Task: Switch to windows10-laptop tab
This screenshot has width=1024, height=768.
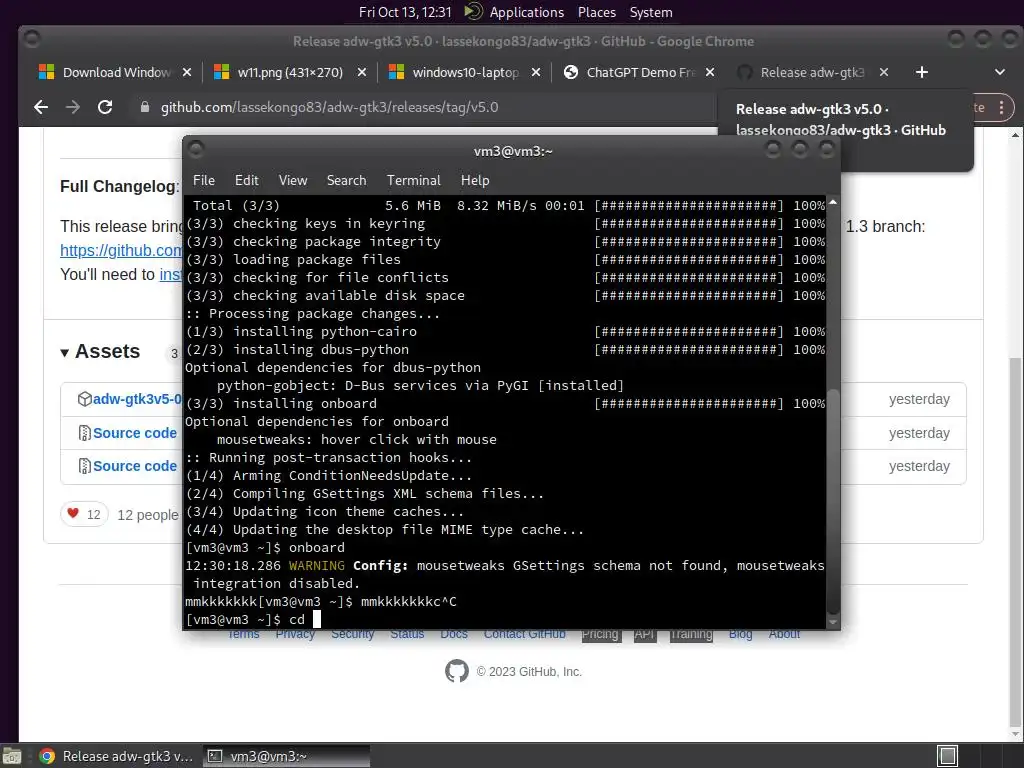Action: pyautogui.click(x=465, y=72)
